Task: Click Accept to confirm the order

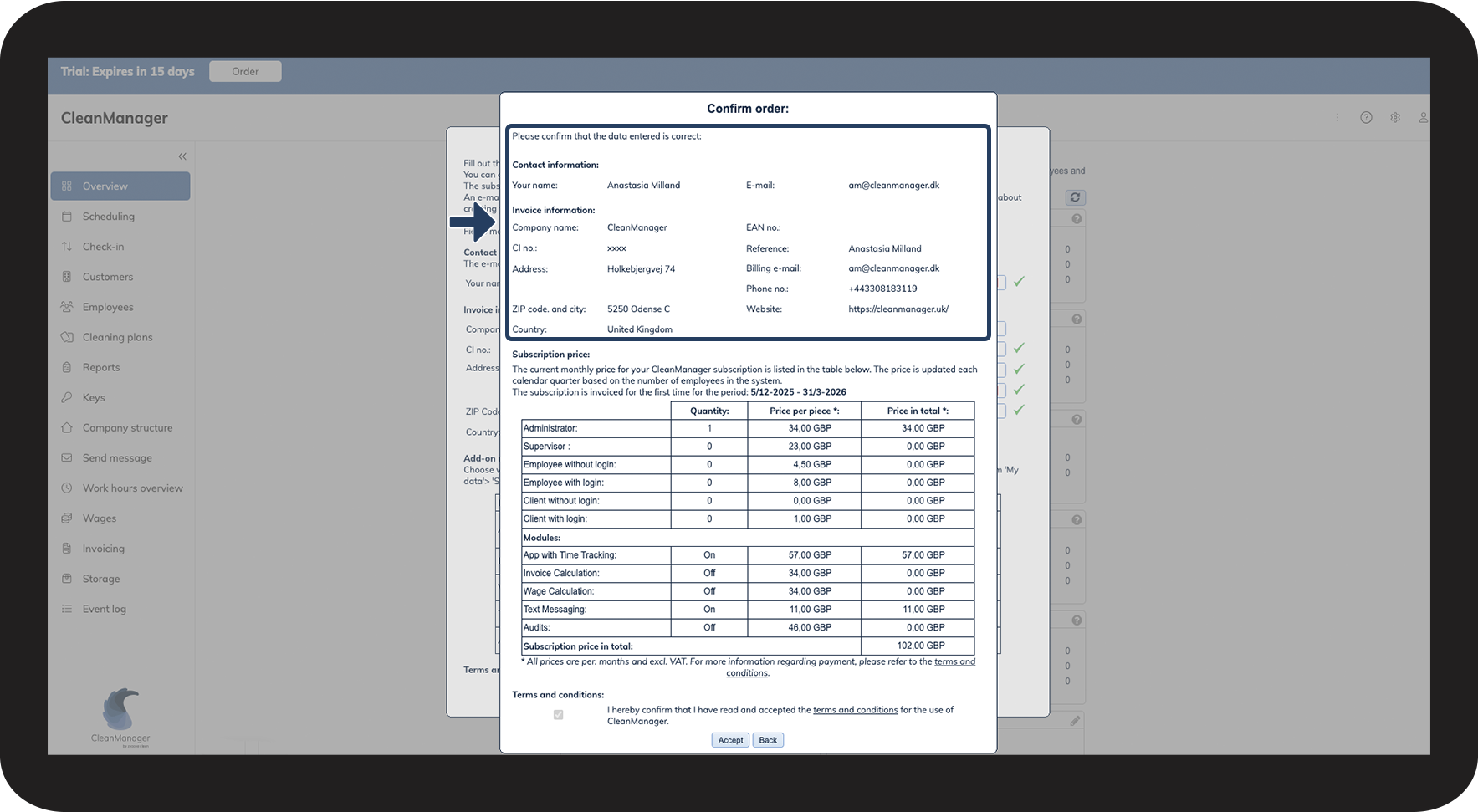Action: 730,740
